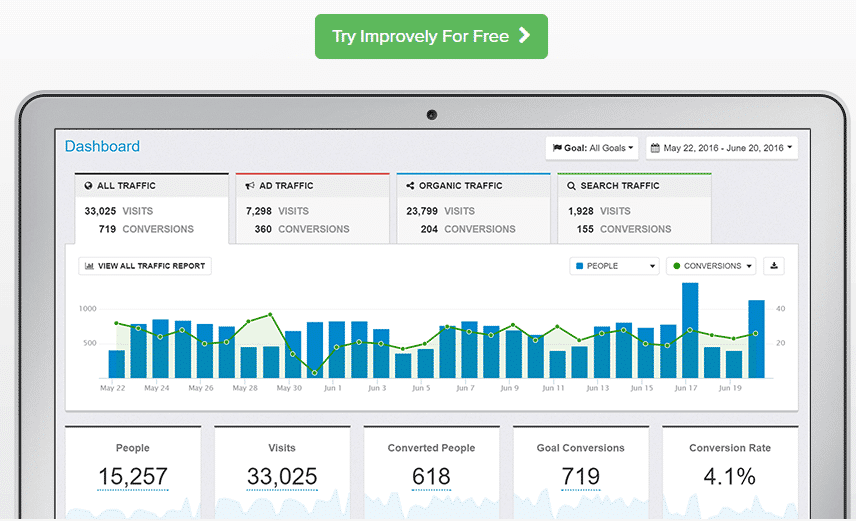Viewport: 856px width, 521px height.
Task: Click the flag icon beside Goal
Action: click(557, 148)
